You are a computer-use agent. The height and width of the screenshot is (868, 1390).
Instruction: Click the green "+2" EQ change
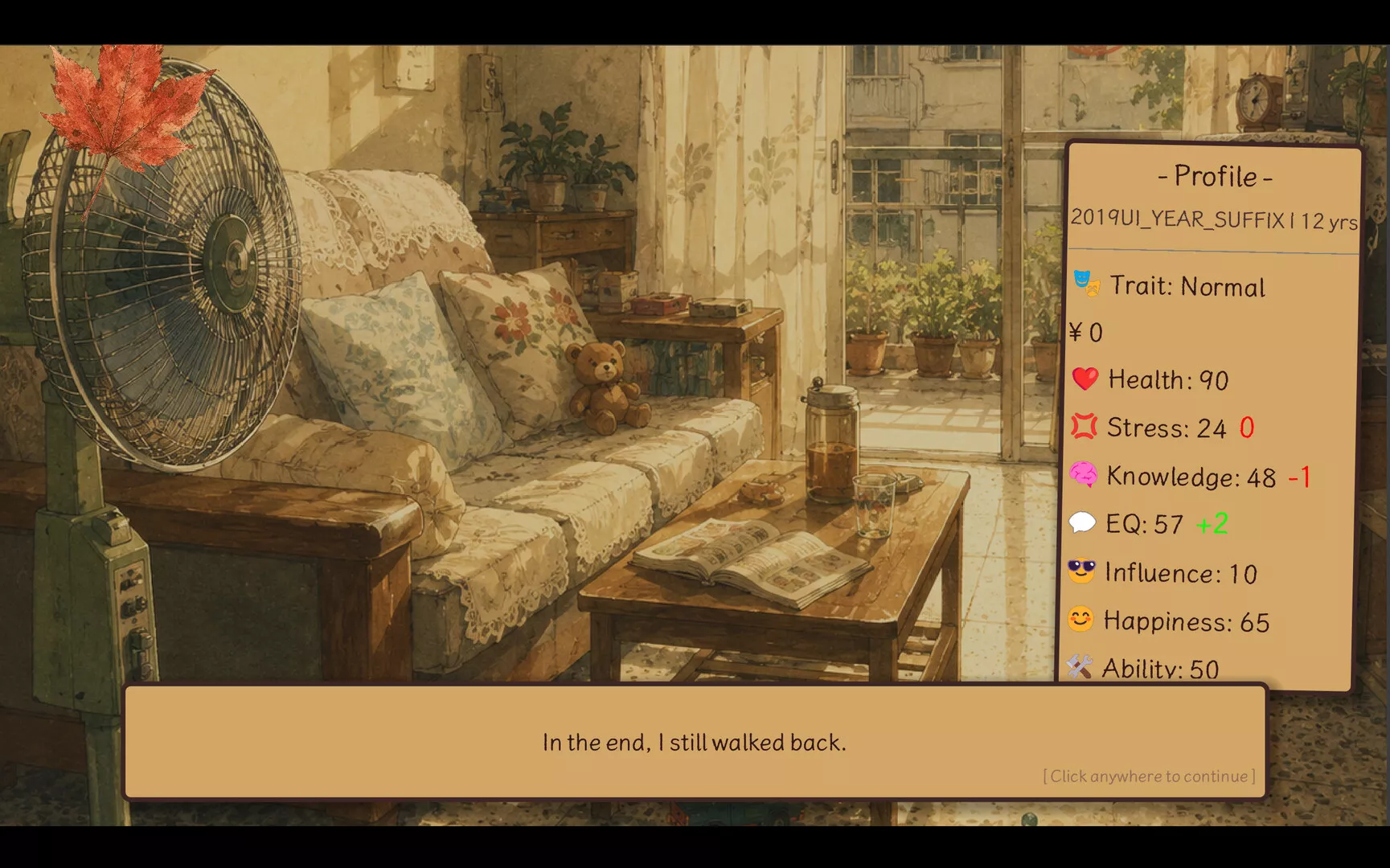pyautogui.click(x=1212, y=524)
